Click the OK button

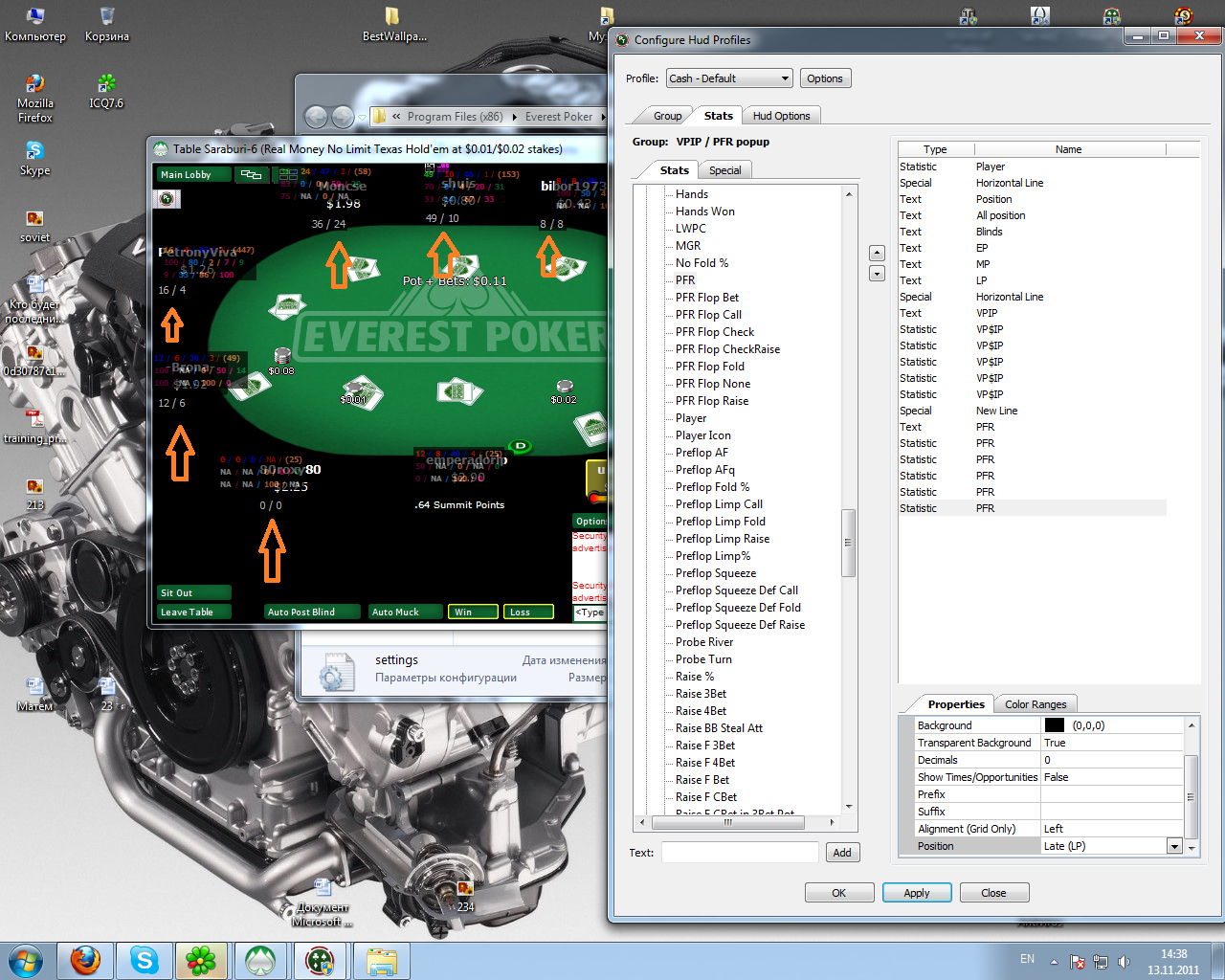(839, 893)
